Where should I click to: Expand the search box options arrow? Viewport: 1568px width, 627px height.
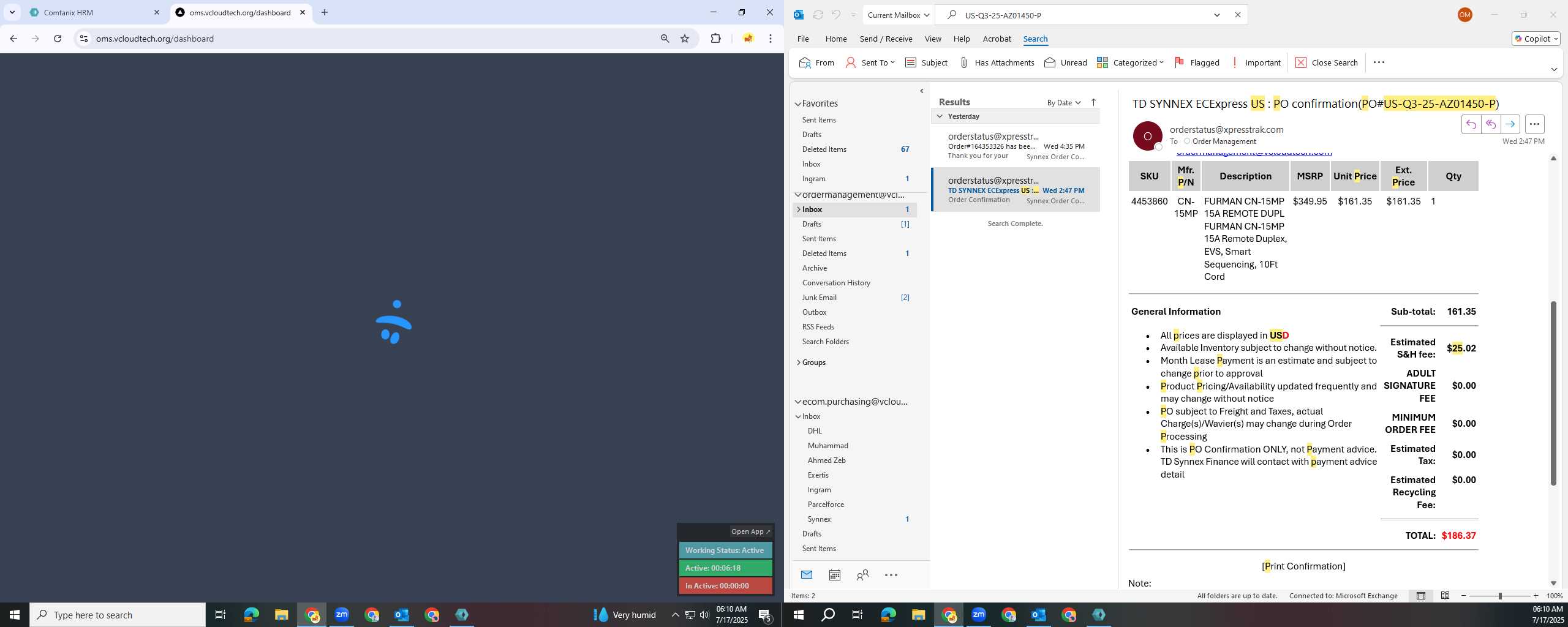point(1216,15)
